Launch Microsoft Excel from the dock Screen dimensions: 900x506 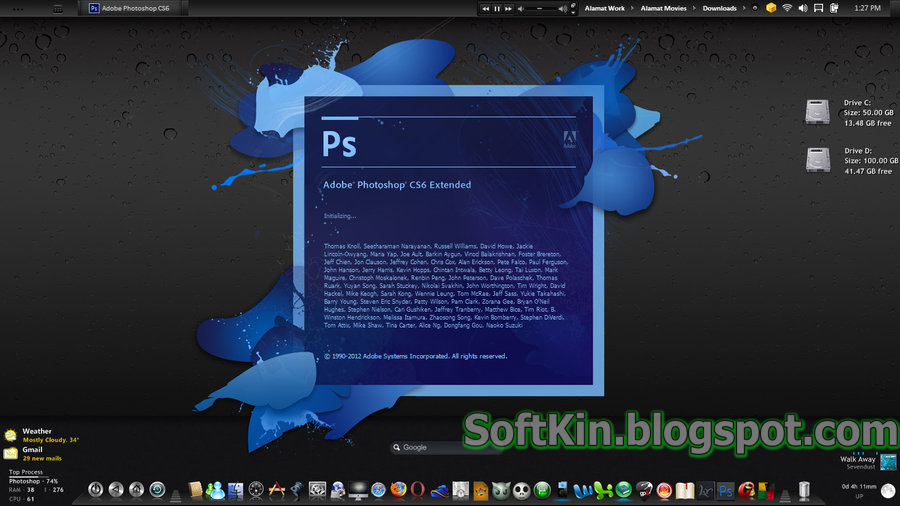pos(603,491)
